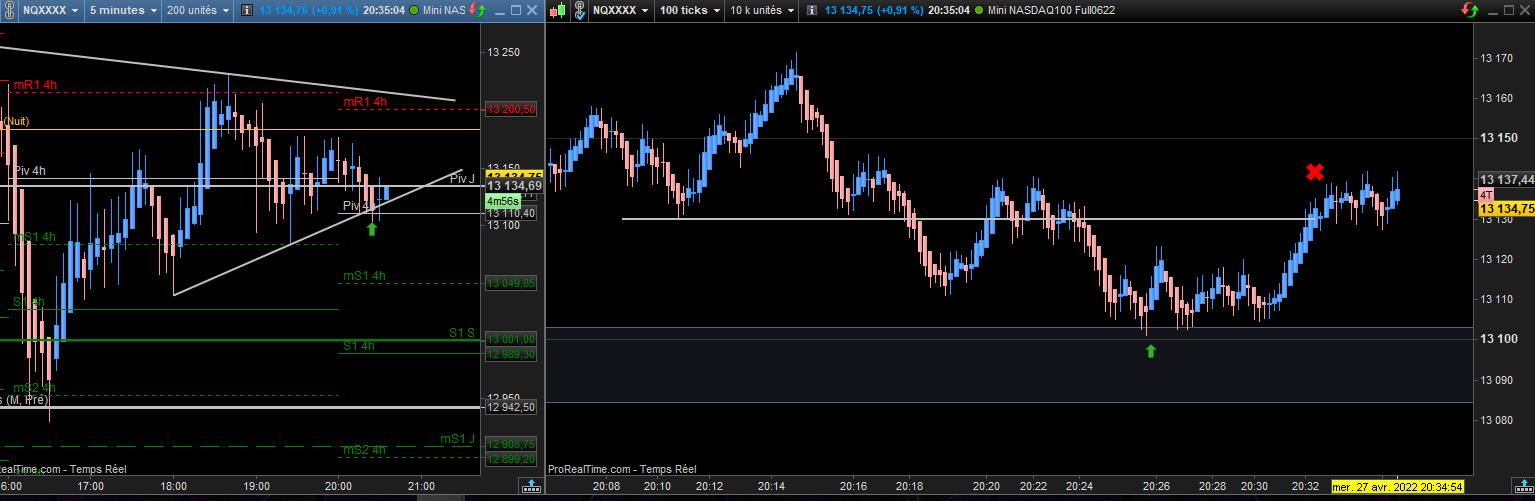Click 13 170 on the 100 ticks chart price axis
The image size is (1535, 501).
1496,58
